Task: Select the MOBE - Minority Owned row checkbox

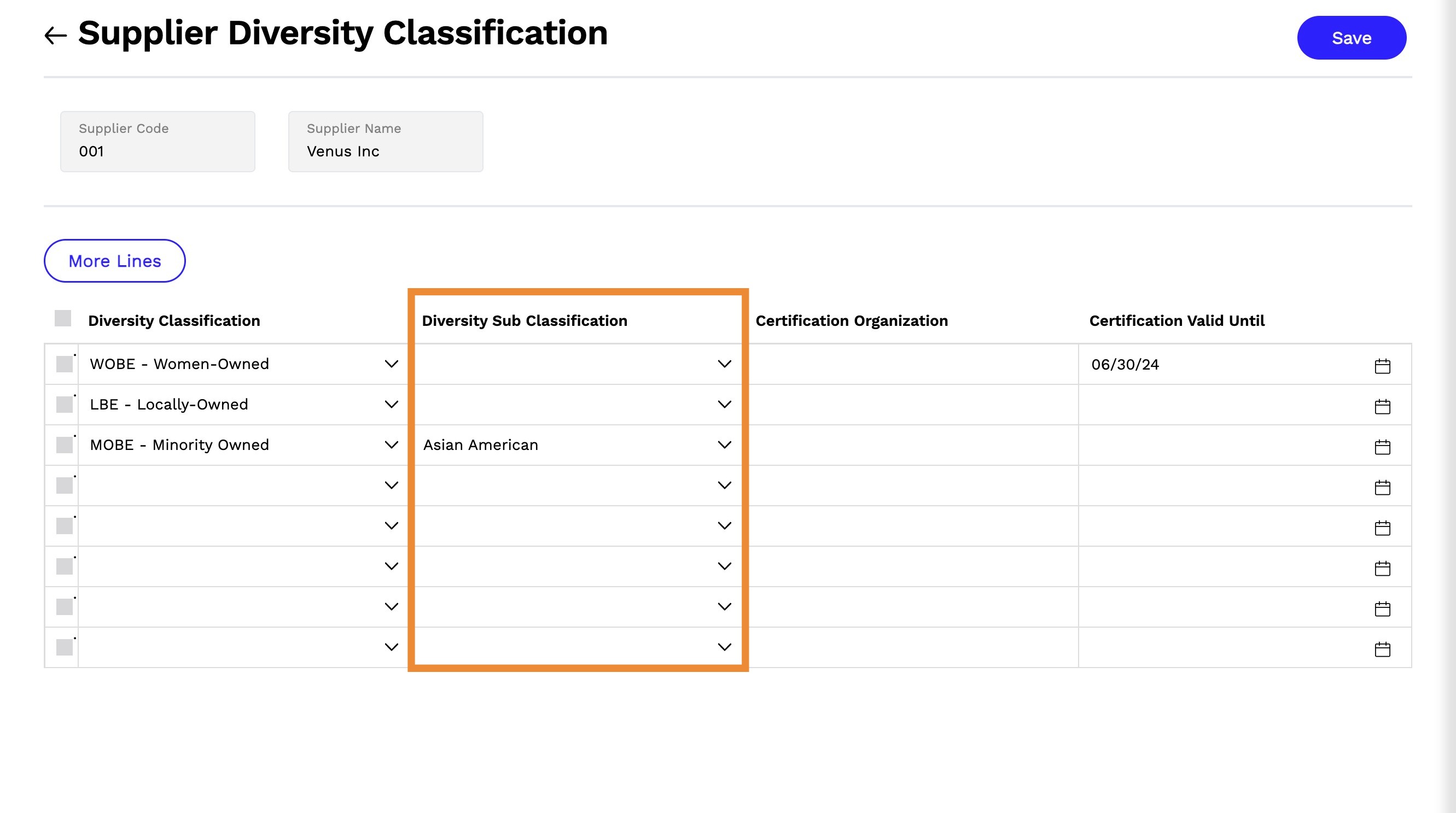Action: coord(65,444)
